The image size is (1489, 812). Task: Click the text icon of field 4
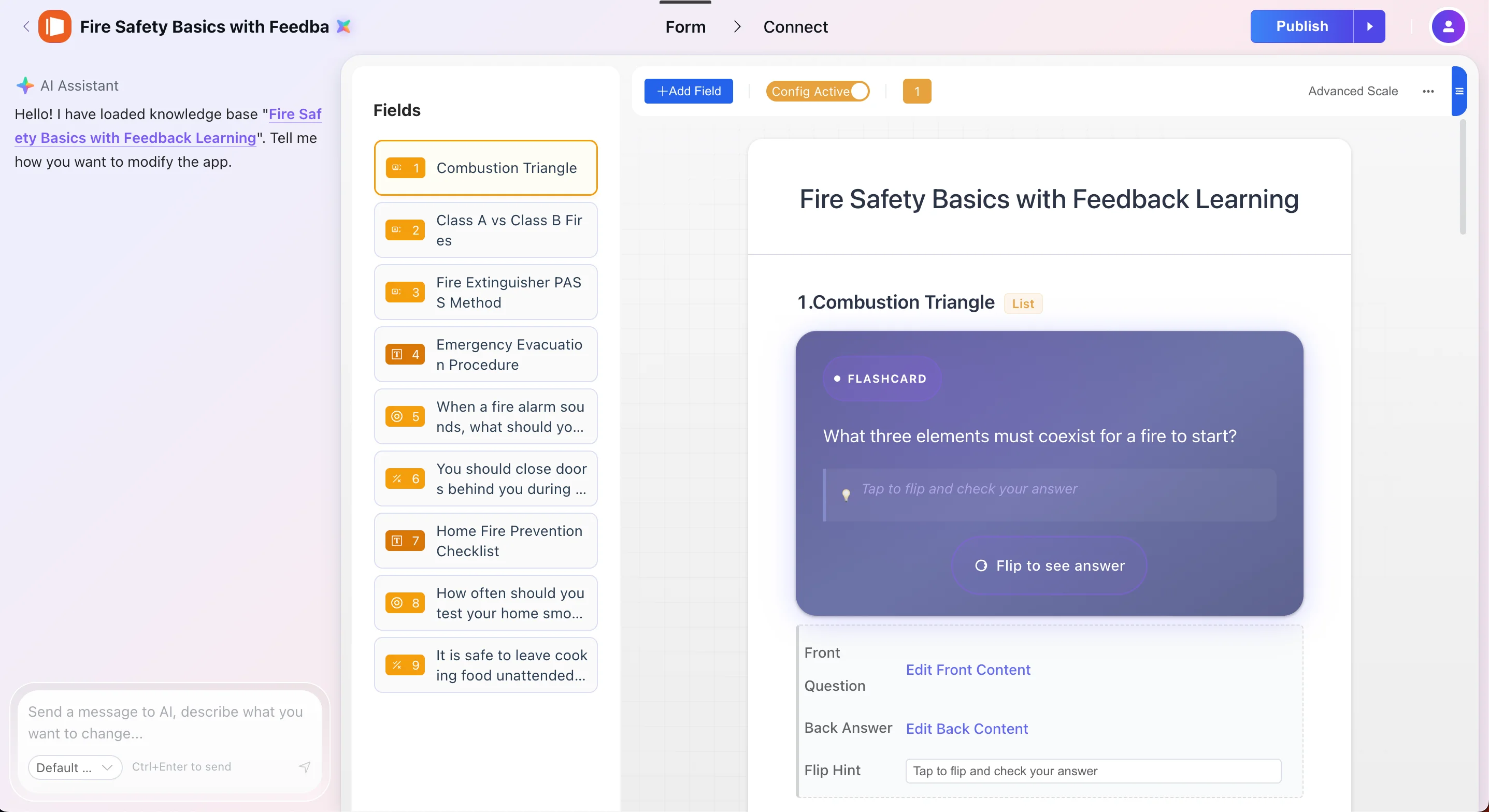(396, 354)
